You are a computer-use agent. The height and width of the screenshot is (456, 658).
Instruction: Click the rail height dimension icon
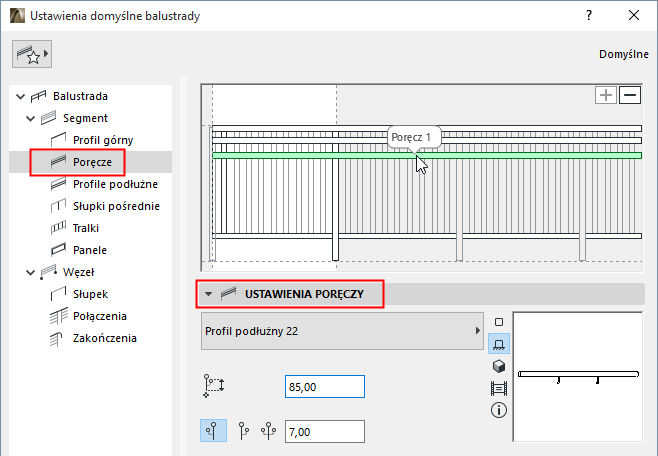point(214,386)
